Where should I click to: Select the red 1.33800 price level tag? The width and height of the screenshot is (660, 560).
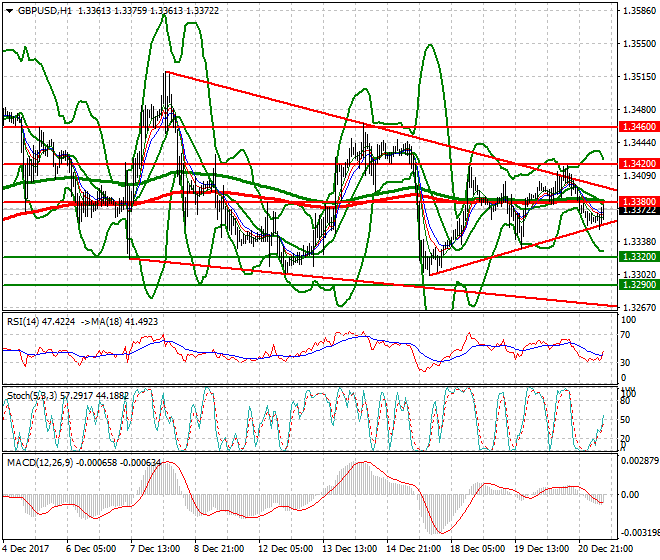click(639, 201)
